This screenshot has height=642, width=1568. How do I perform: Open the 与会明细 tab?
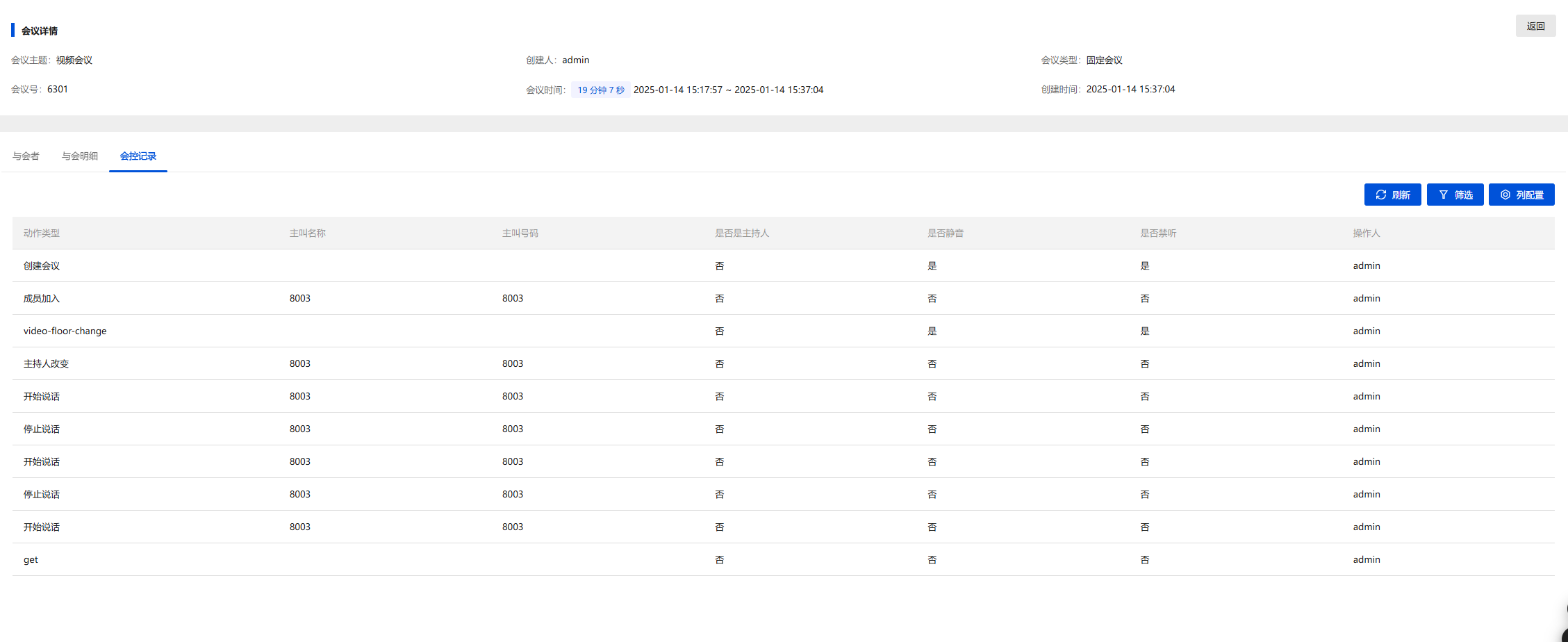click(80, 156)
